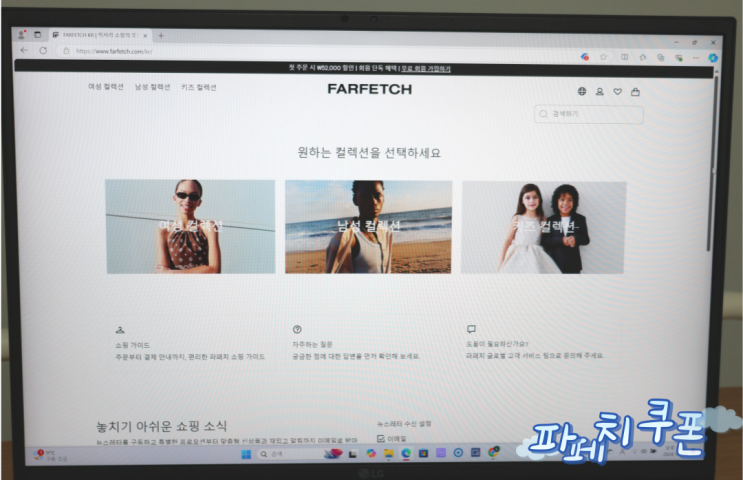Click the page vertical scrollbar

point(714,163)
